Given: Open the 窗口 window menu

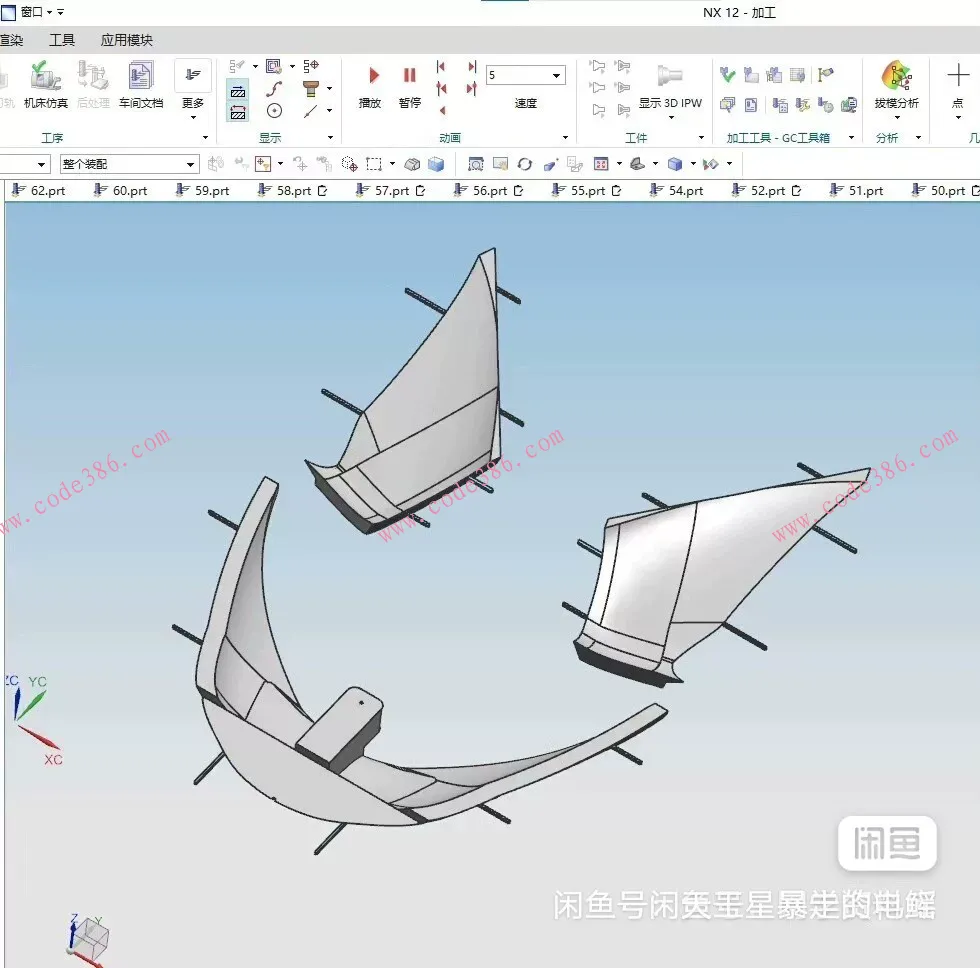Looking at the screenshot, I should tap(31, 12).
